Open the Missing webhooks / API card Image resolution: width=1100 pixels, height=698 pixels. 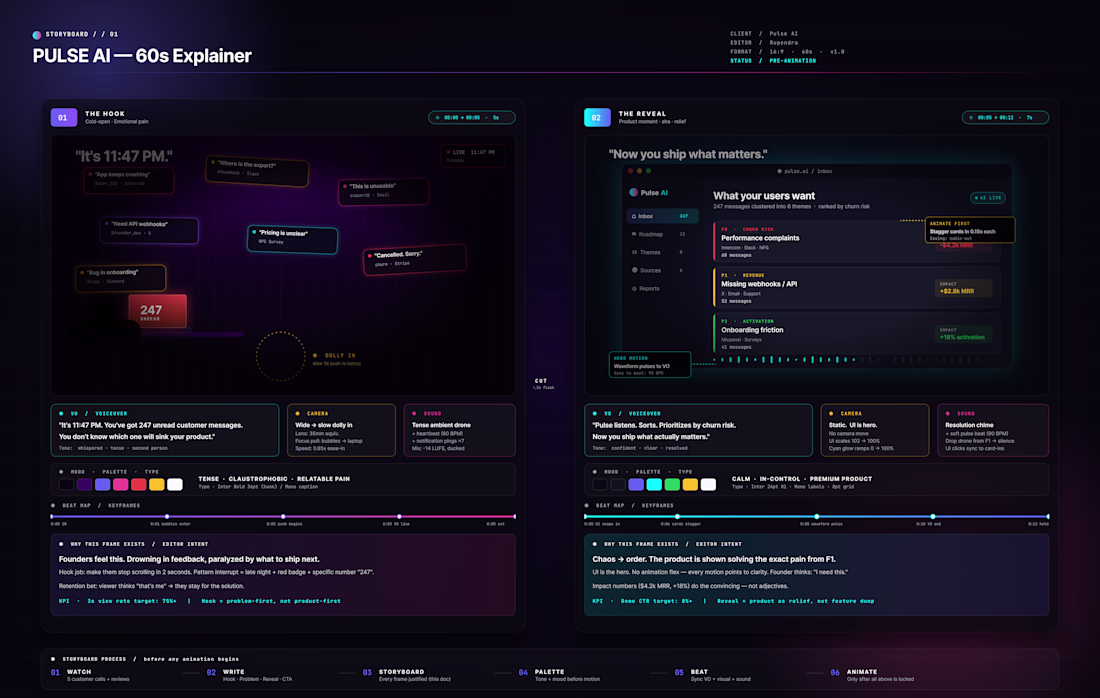click(x=857, y=288)
